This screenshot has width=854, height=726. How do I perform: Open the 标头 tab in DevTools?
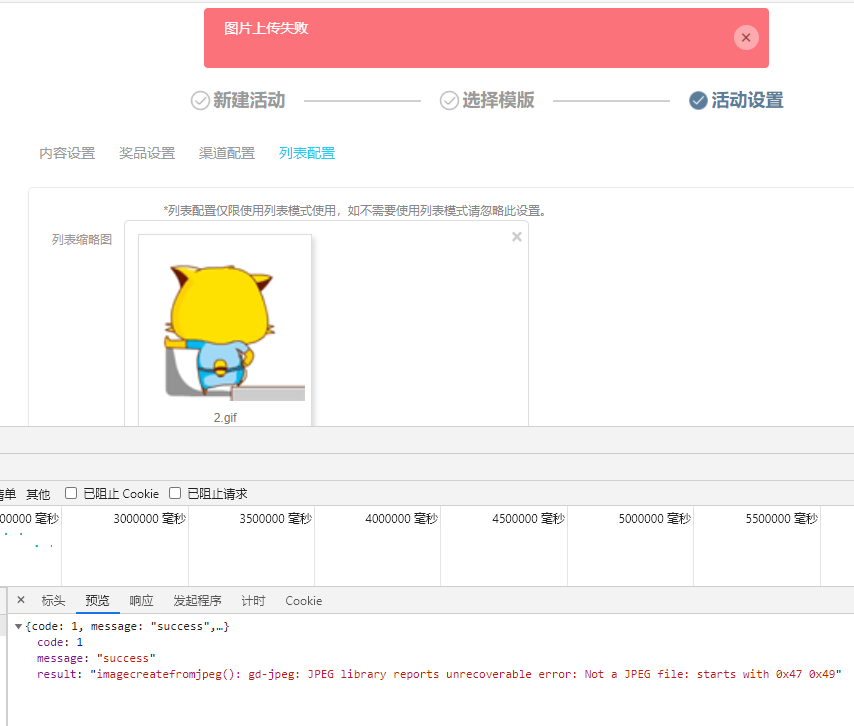point(53,601)
